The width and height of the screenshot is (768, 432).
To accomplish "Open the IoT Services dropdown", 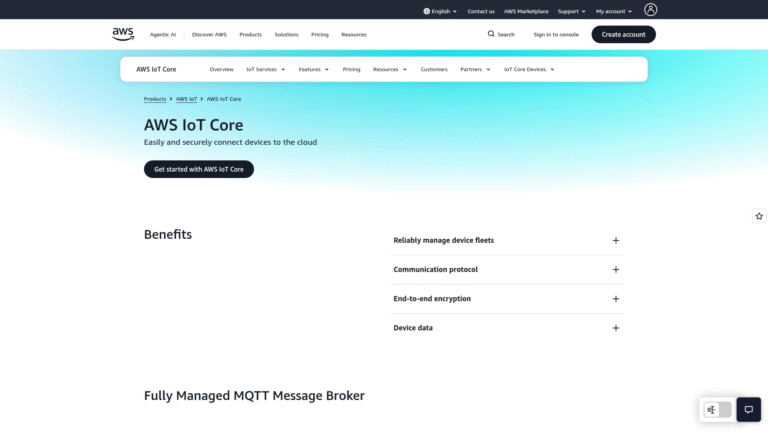I will (265, 70).
